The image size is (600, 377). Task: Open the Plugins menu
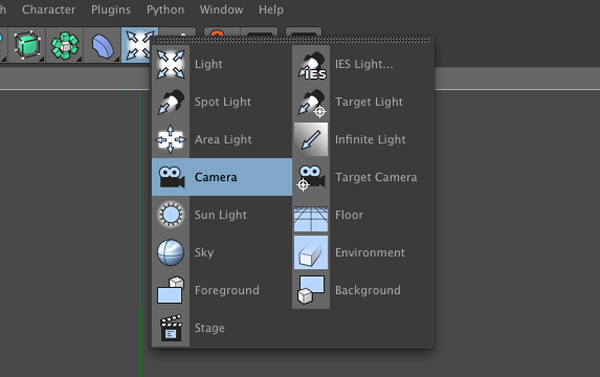pos(111,10)
